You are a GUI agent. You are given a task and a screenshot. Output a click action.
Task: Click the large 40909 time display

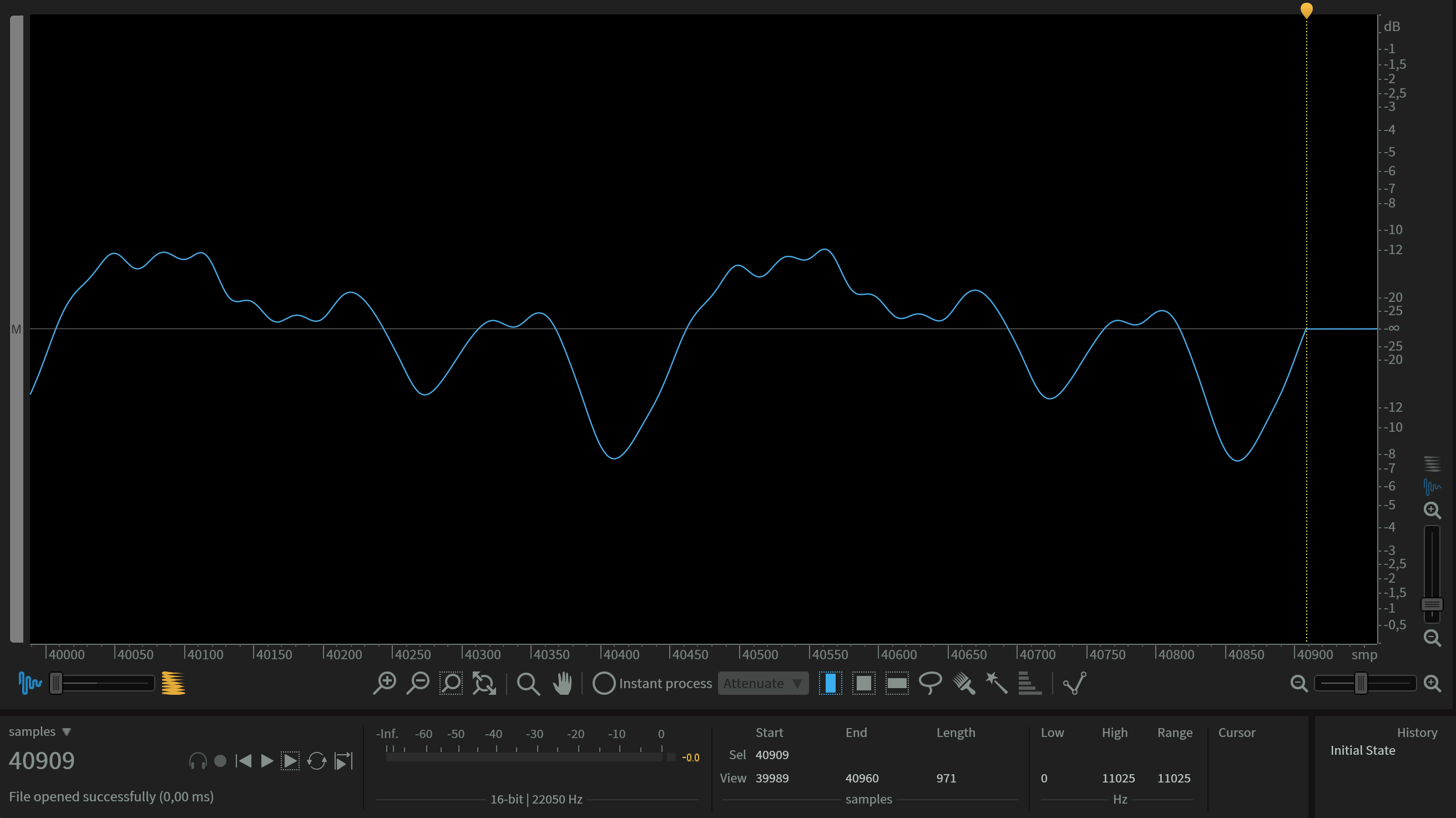pos(42,761)
